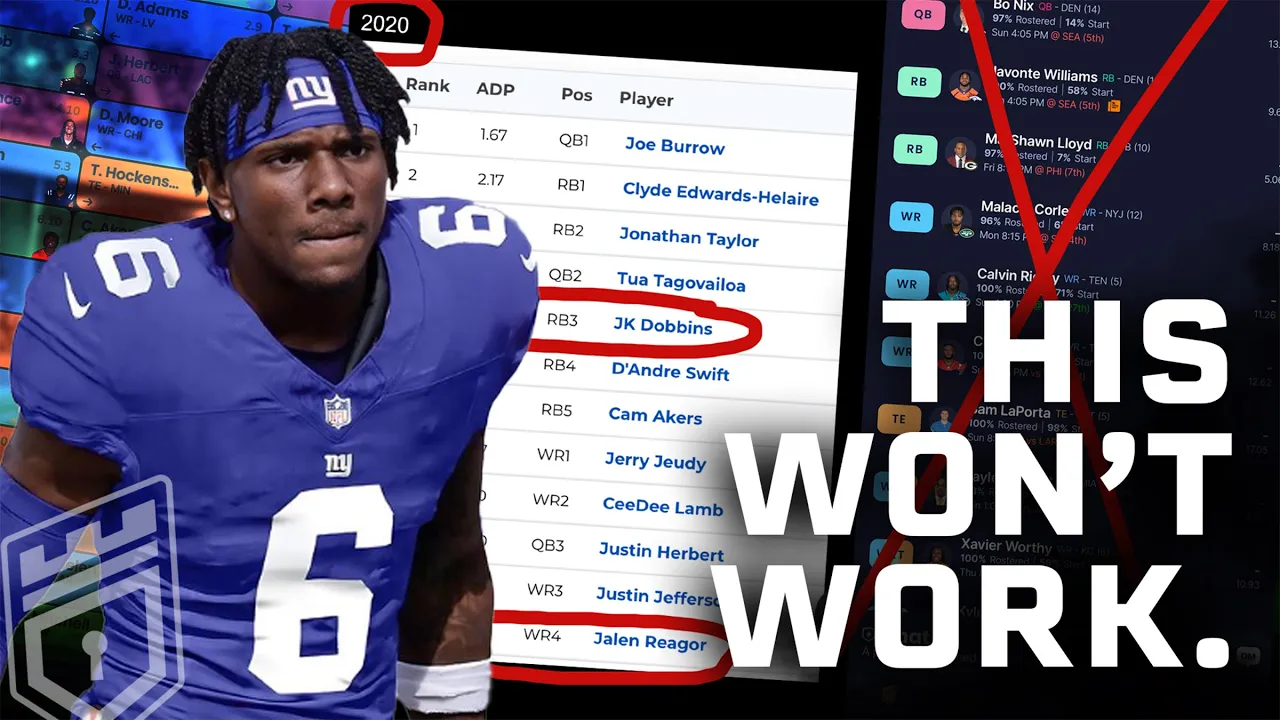Click the RB4 position cell

[559, 365]
